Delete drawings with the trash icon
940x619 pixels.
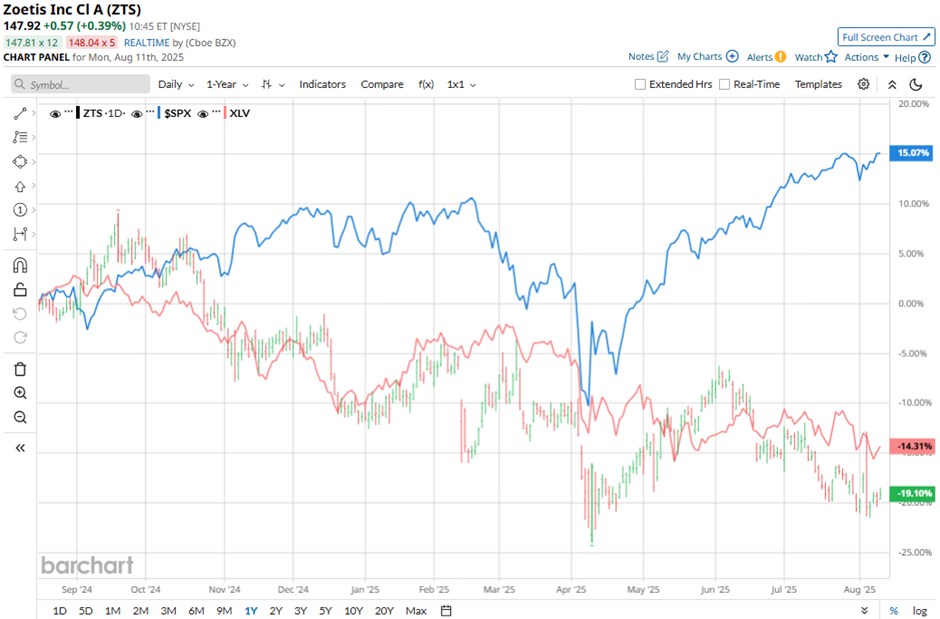20,369
